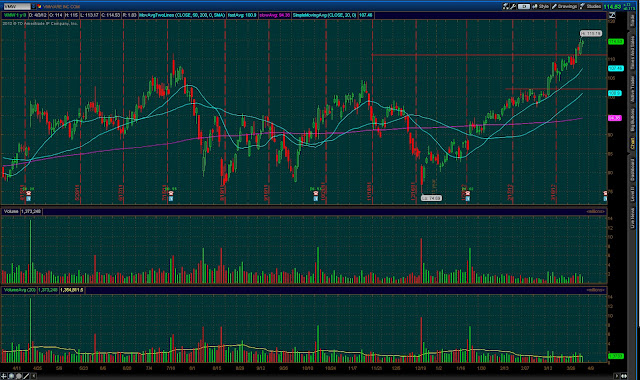Open the Style menu

point(541,6)
